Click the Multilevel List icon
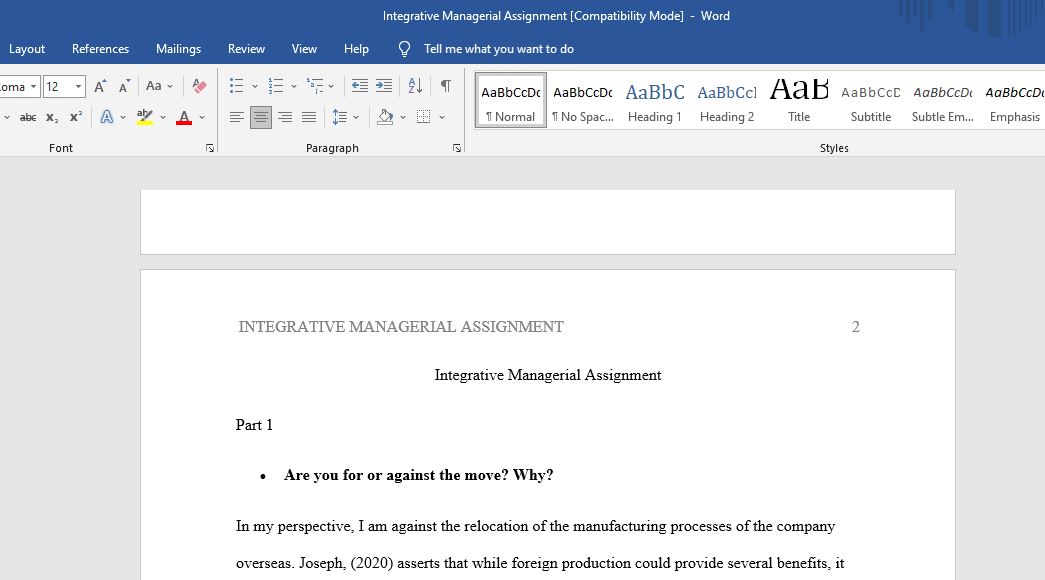Viewport: 1045px width, 580px height. coord(315,85)
